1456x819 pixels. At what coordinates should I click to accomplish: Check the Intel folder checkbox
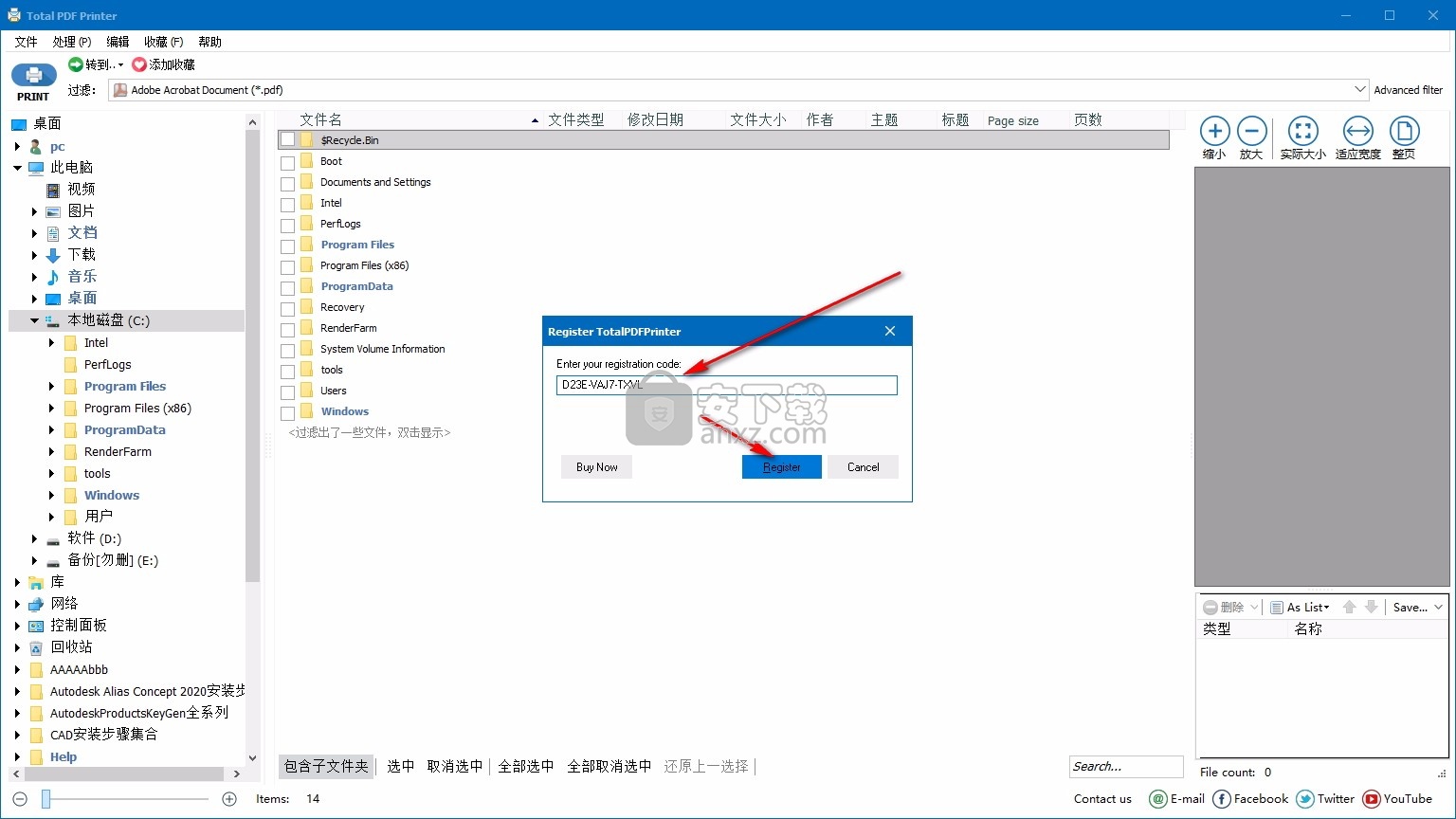[288, 205]
